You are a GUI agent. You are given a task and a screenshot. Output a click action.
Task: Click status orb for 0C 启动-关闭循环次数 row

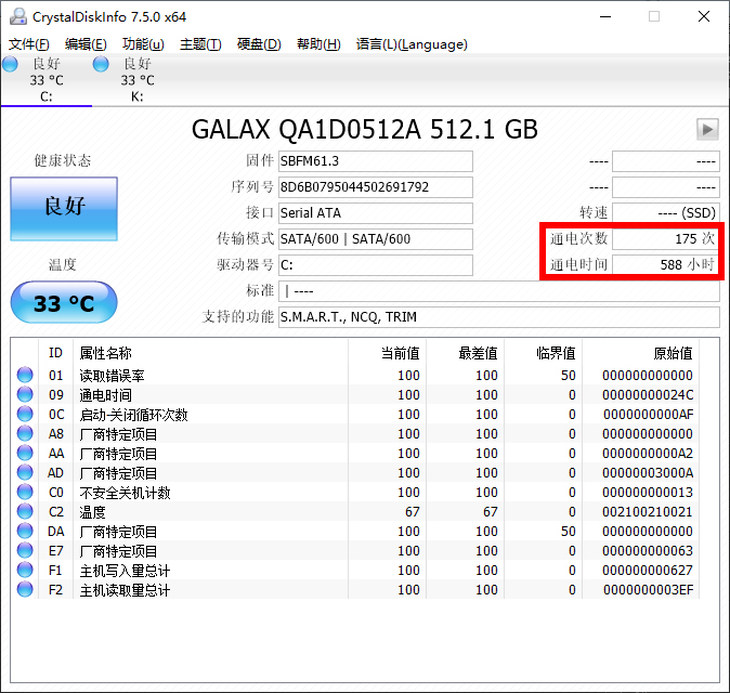pyautogui.click(x=25, y=414)
